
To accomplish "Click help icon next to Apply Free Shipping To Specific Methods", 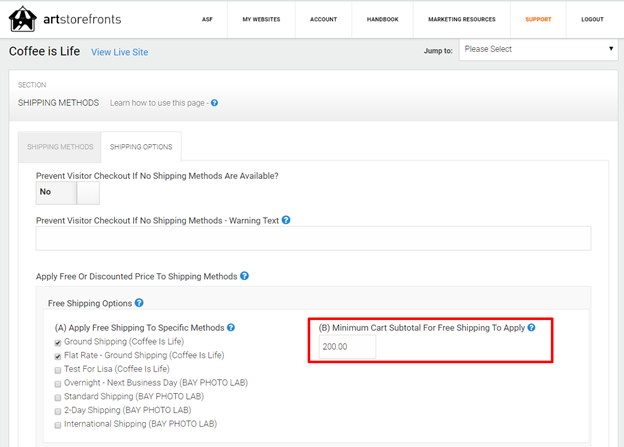I will tap(231, 327).
